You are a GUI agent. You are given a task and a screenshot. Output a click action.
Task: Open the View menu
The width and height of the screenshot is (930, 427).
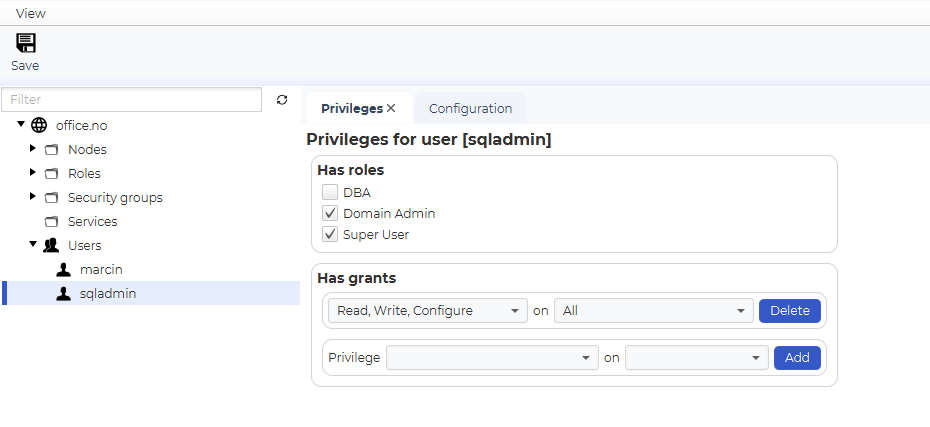point(31,13)
